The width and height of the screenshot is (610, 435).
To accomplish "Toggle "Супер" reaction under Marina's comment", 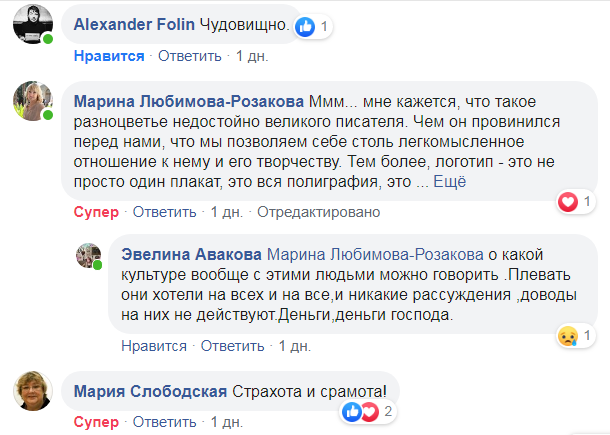I will [95, 212].
